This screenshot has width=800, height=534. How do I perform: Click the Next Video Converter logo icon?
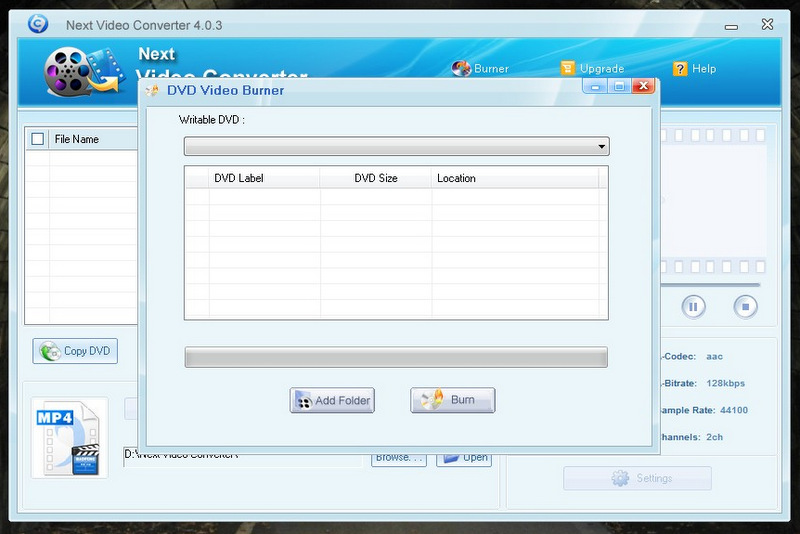pyautogui.click(x=38, y=24)
